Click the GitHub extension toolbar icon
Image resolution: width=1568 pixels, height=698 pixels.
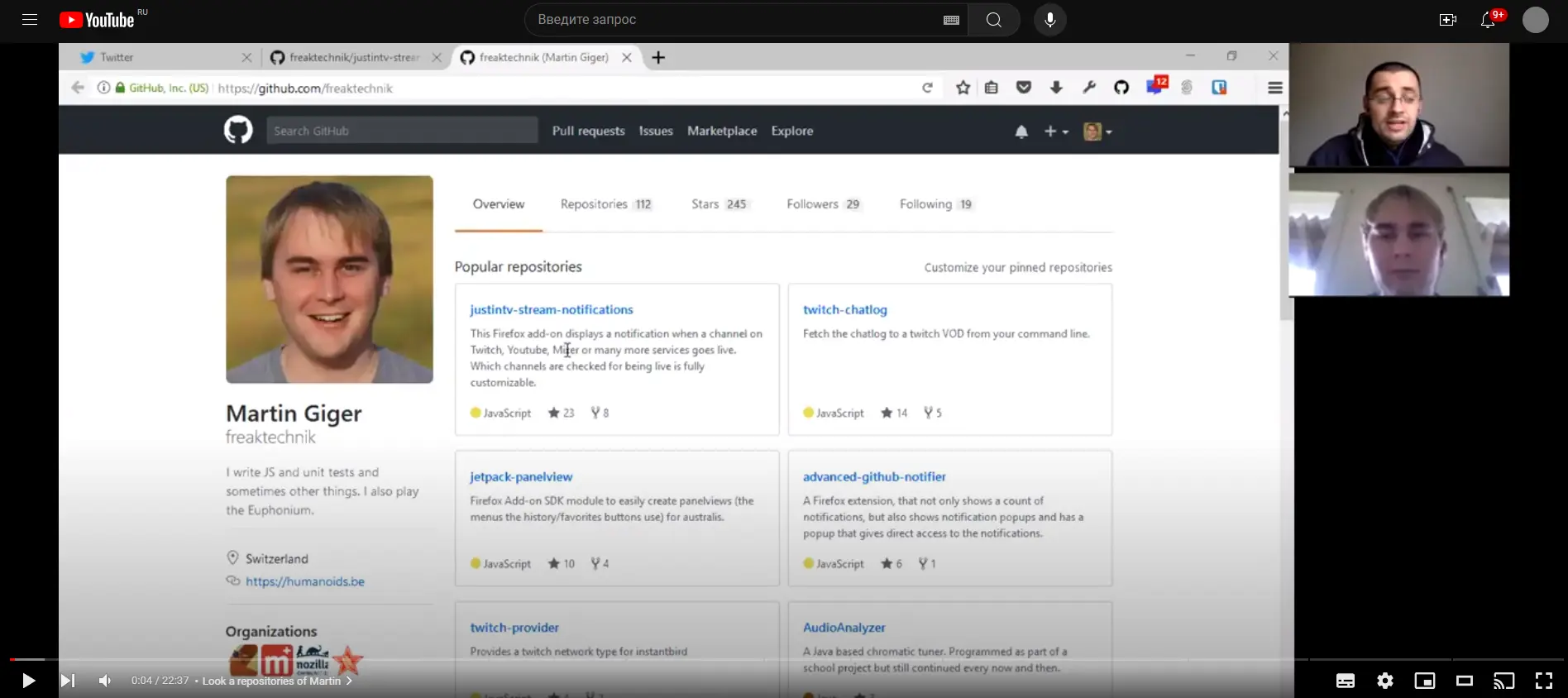1121,88
